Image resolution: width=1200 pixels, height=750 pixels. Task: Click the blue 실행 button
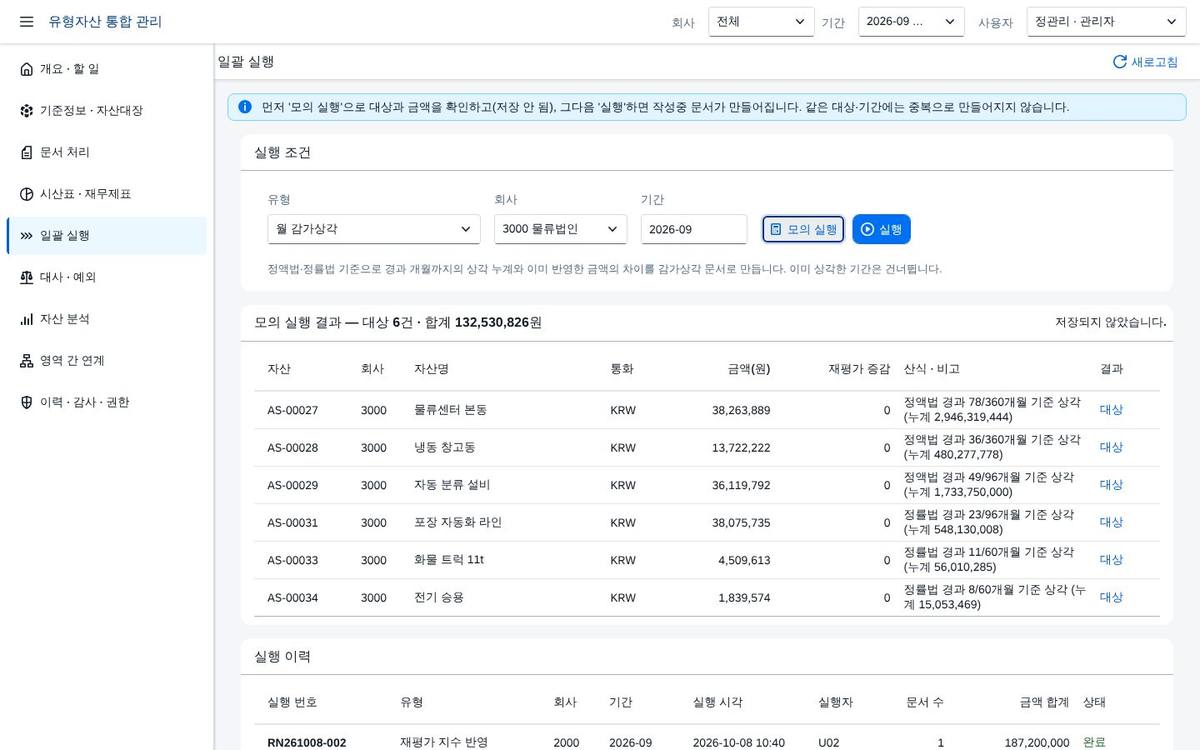click(881, 229)
